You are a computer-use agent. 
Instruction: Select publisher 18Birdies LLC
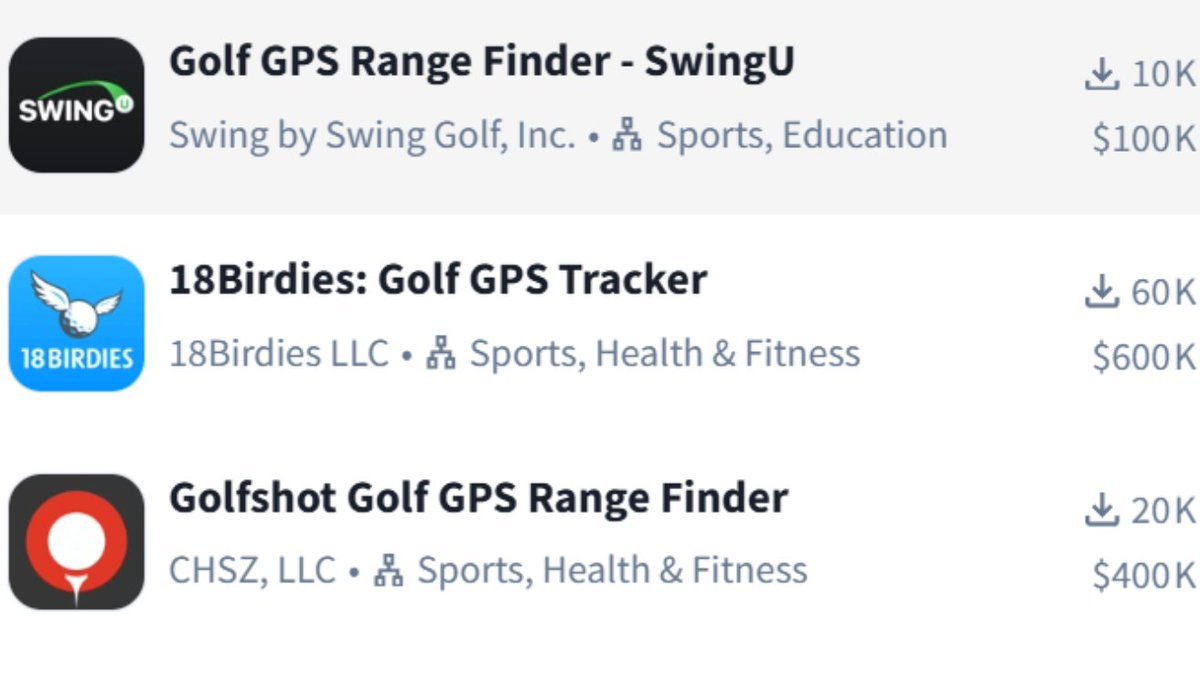click(279, 353)
